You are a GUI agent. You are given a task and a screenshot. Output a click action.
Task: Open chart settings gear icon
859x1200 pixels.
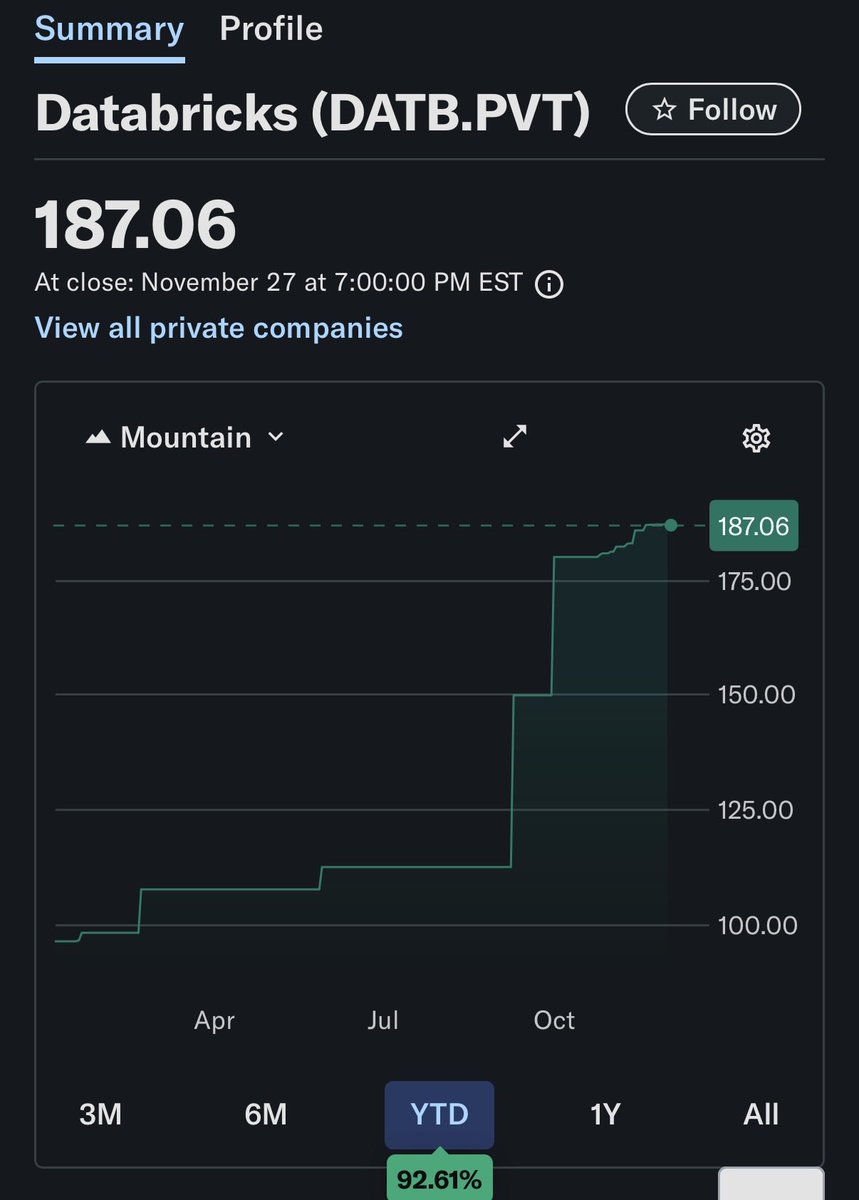coord(756,437)
